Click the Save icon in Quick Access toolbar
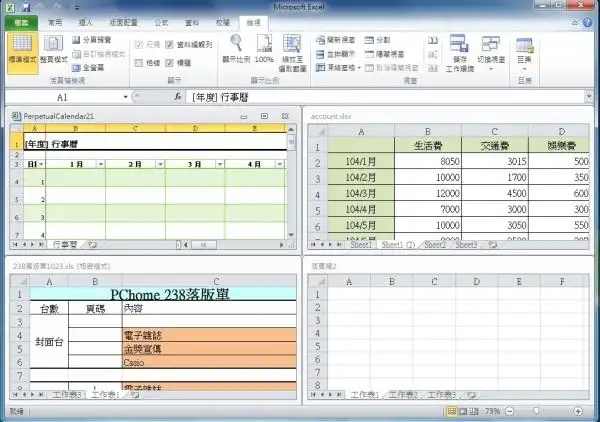This screenshot has width=600, height=422. pyautogui.click(x=26, y=7)
